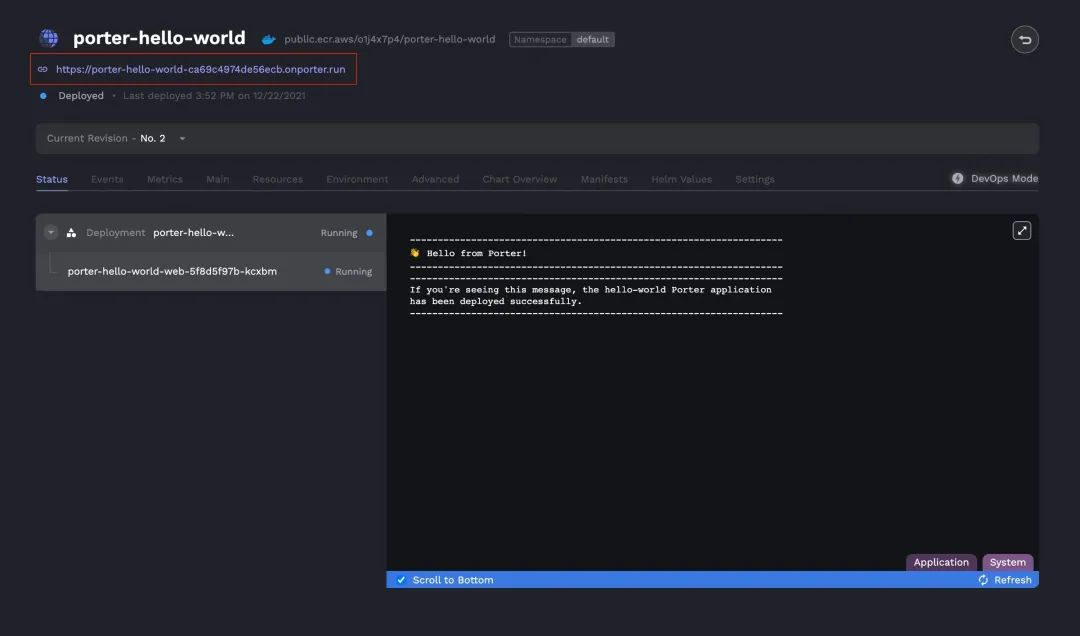Click the 'Hello from Porter!' log line
Screen dimensions: 1080x636
click(x=468, y=254)
